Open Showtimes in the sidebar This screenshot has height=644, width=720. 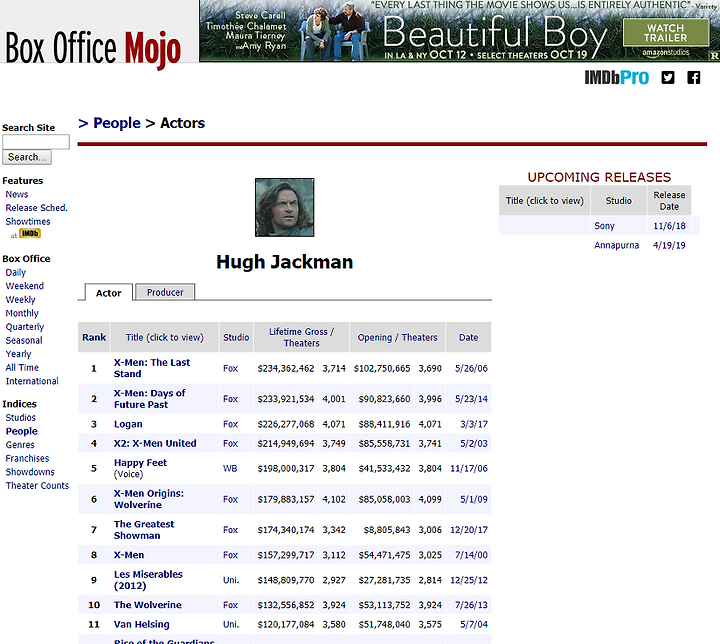tap(28, 221)
